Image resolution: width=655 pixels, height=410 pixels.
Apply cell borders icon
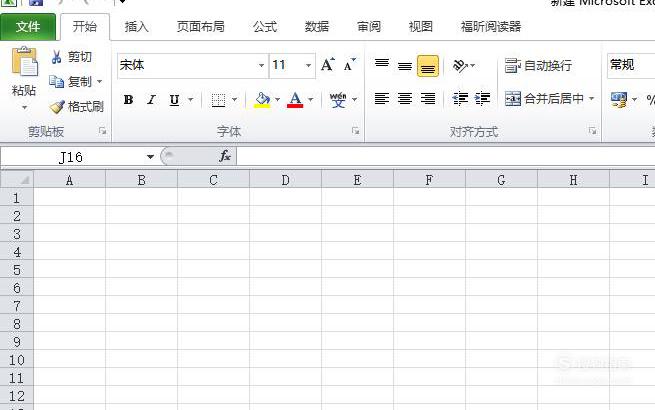218,99
